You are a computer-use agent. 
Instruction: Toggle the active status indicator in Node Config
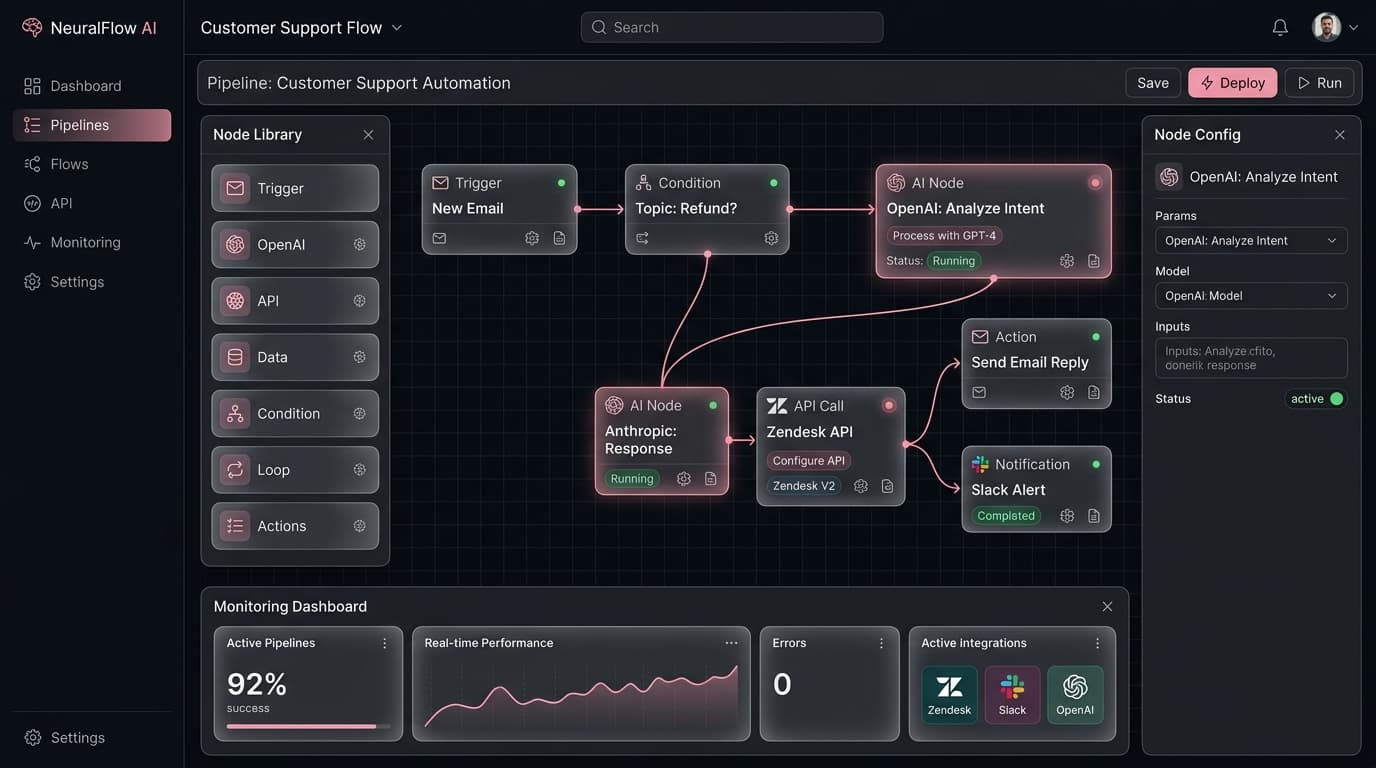1316,398
